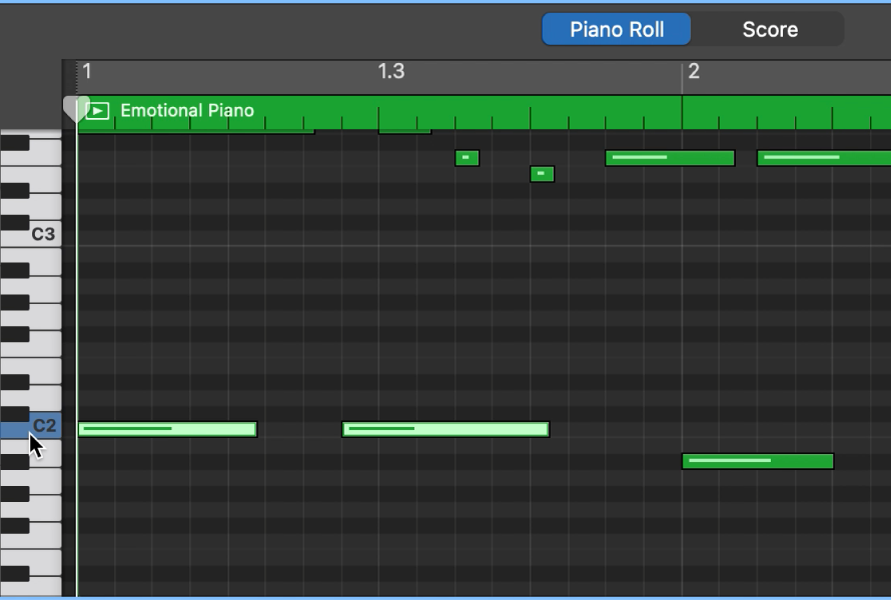Click an empty grid cell between the notes
The height and width of the screenshot is (601, 891).
400,300
